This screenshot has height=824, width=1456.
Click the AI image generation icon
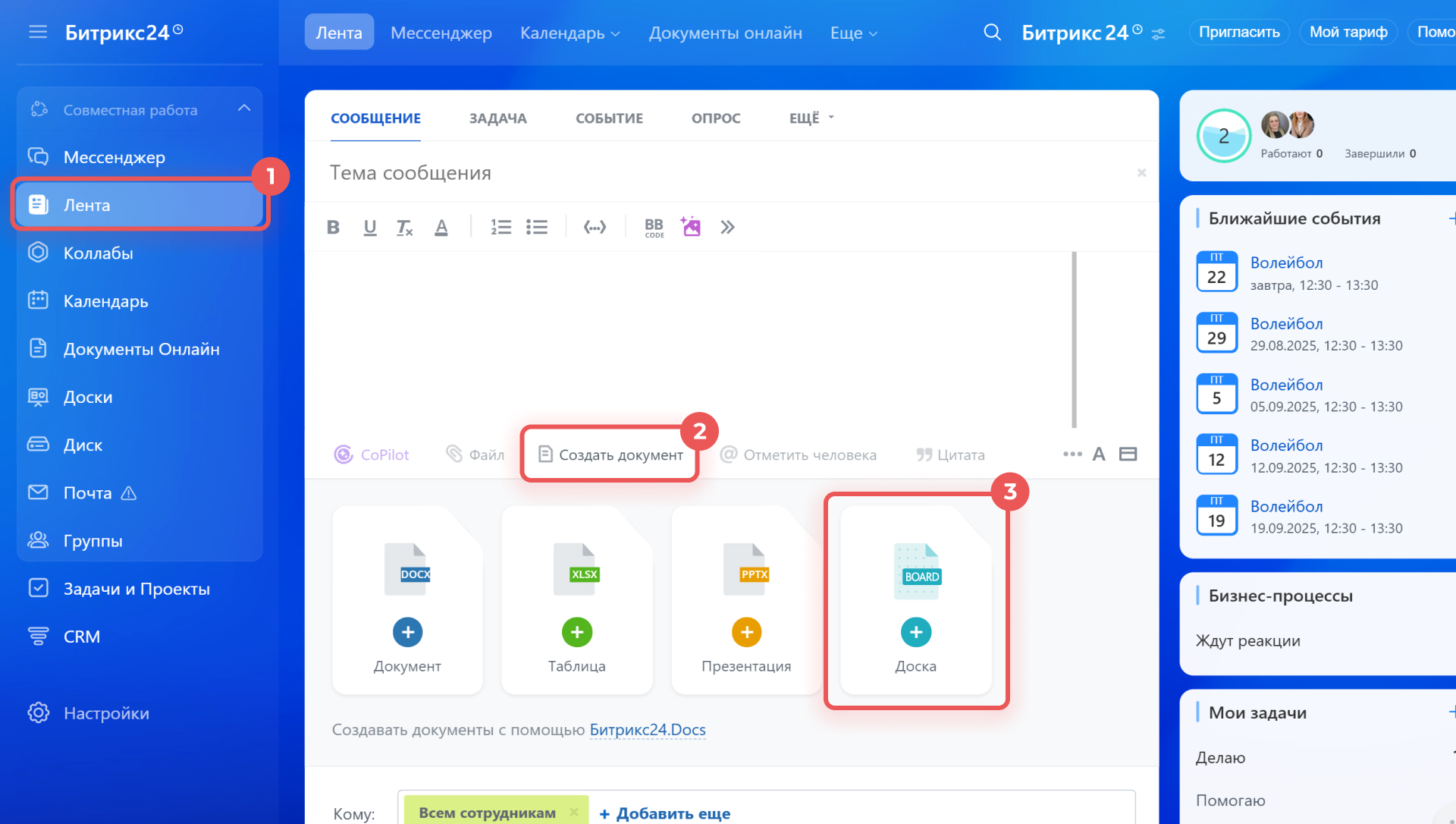691,227
